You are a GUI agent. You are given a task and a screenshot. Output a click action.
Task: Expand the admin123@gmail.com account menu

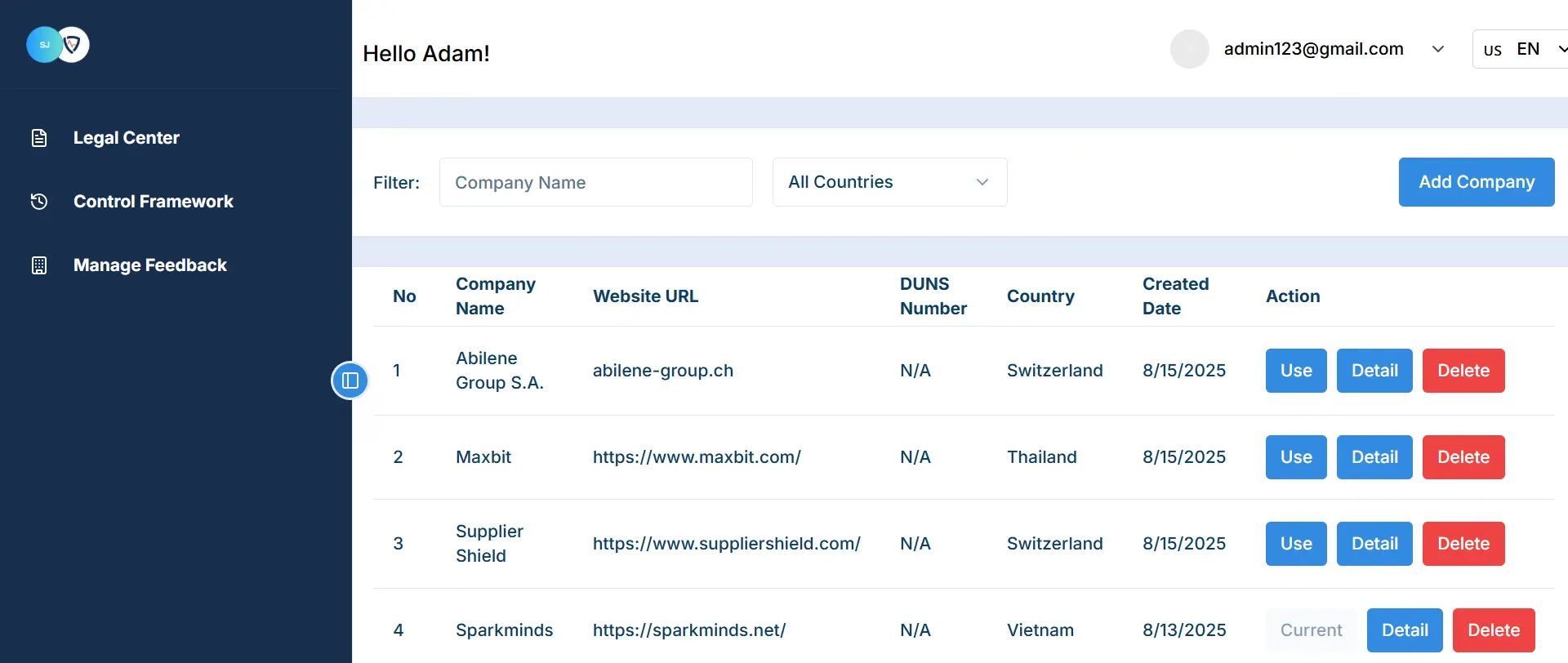pos(1438,49)
